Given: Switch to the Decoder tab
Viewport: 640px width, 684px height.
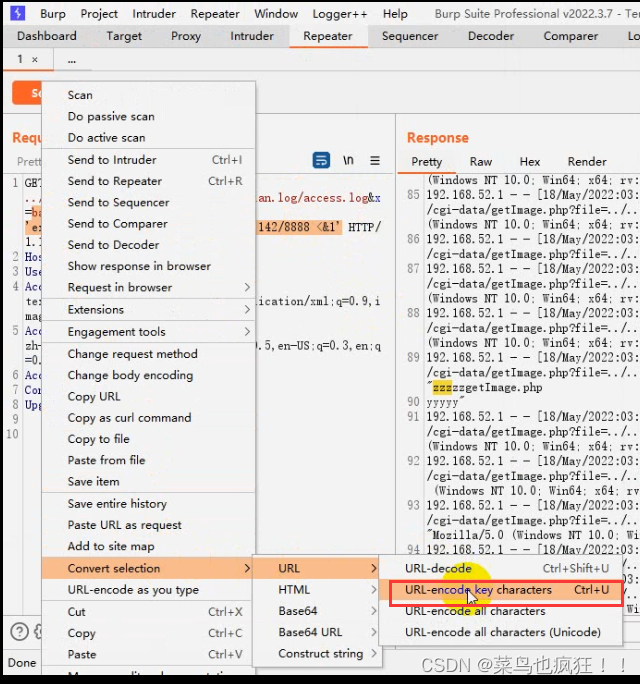Looking at the screenshot, I should 491,36.
